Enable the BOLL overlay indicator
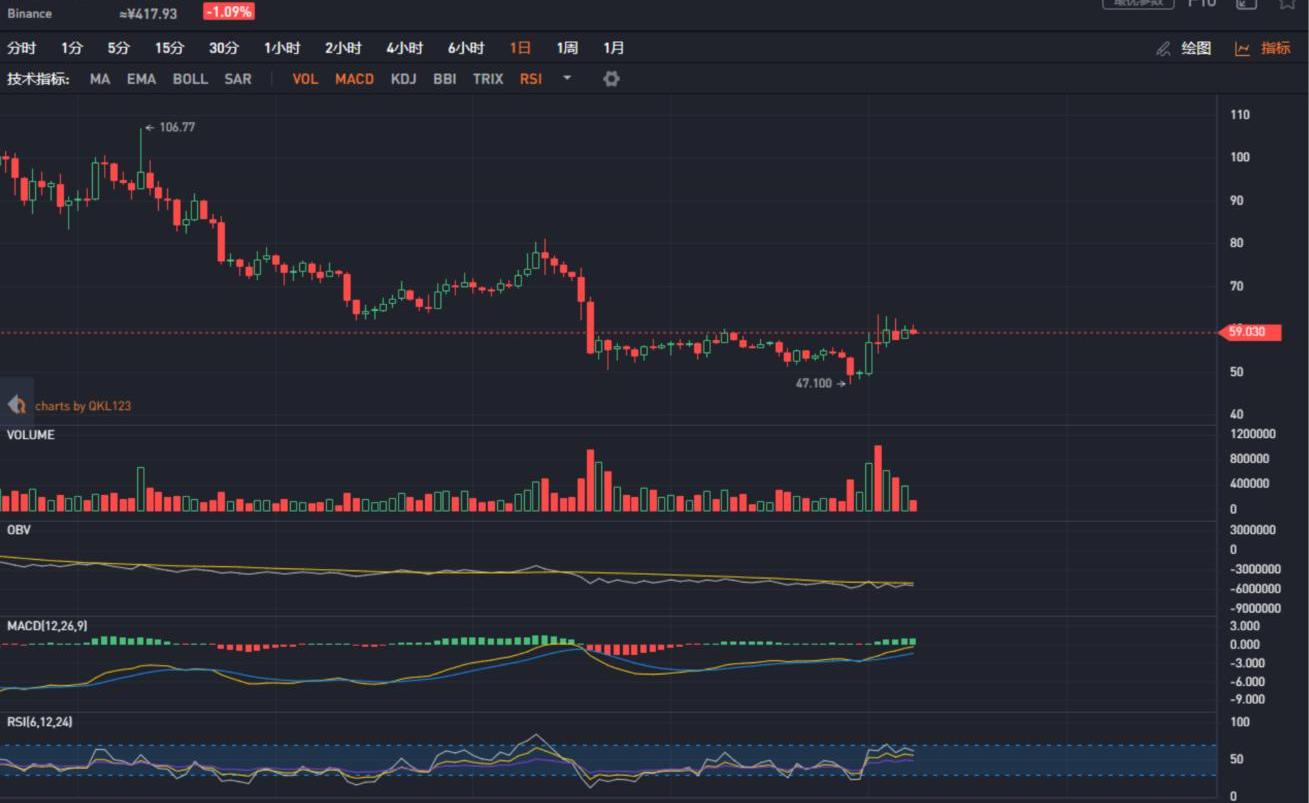 (190, 78)
